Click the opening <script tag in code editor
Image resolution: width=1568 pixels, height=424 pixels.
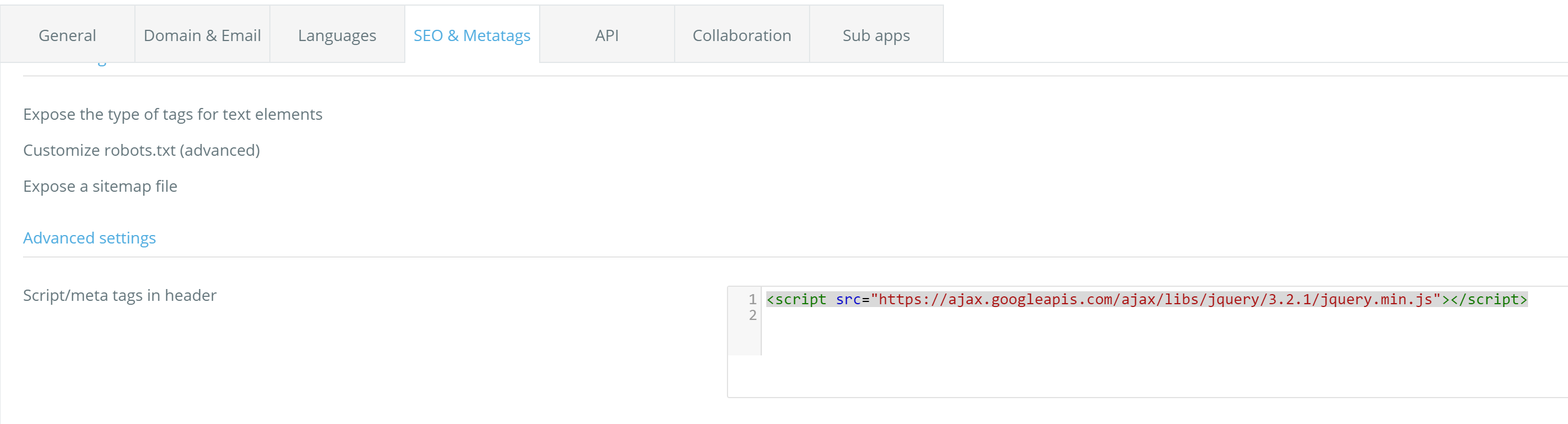click(796, 300)
